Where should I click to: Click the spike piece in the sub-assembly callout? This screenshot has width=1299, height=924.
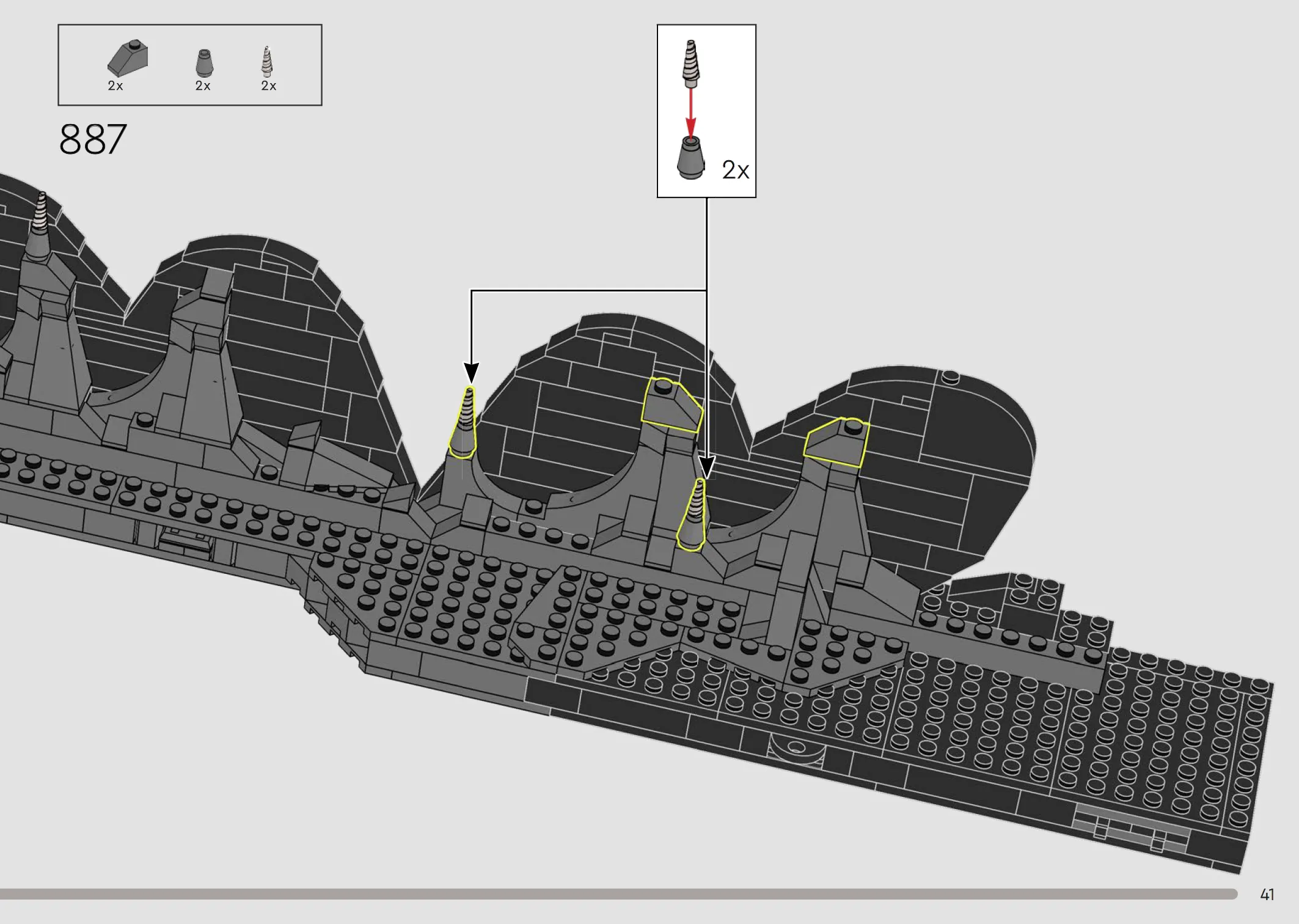coord(691,63)
